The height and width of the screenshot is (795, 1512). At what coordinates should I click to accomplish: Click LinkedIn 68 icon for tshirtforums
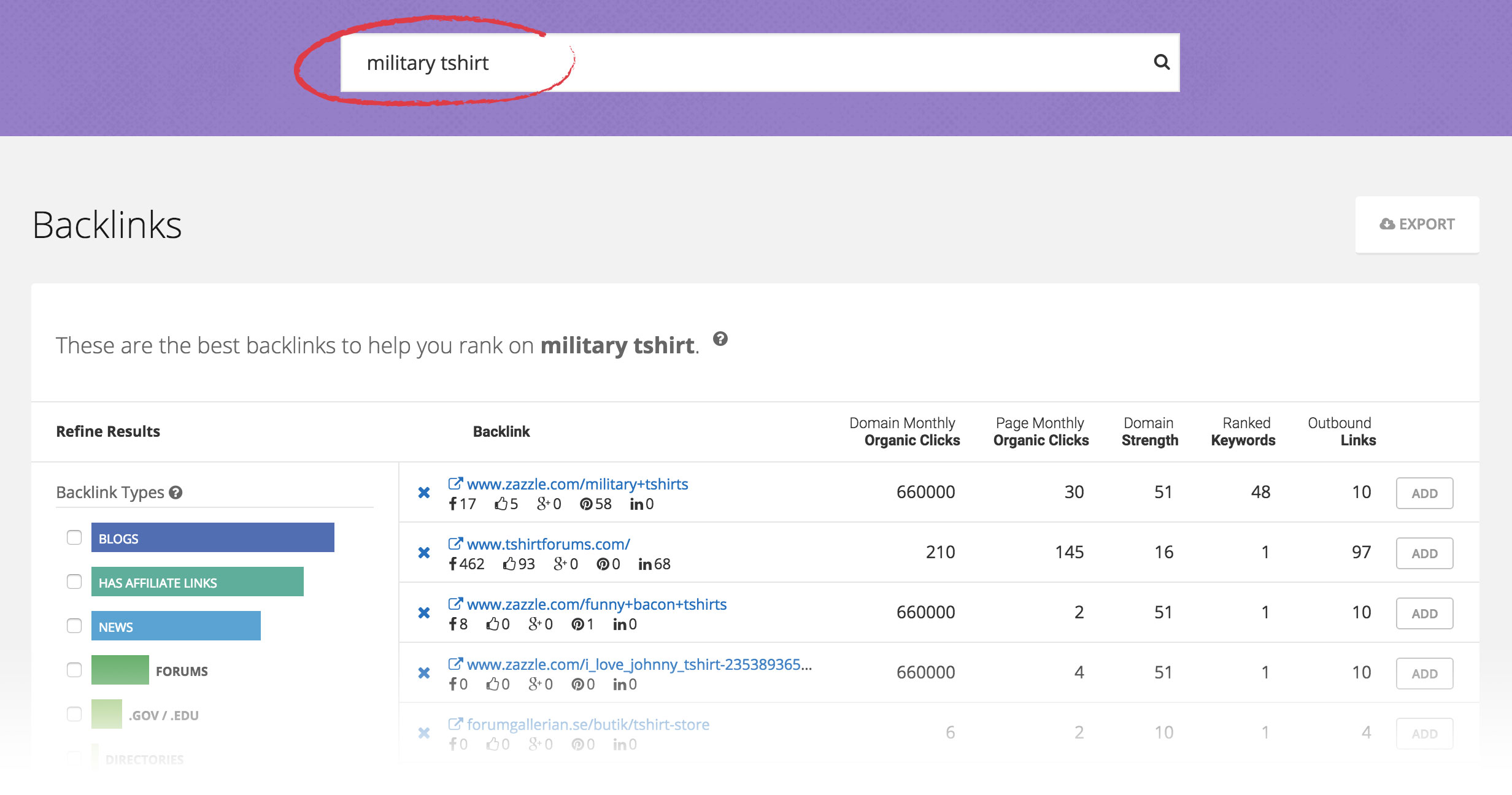(x=645, y=564)
